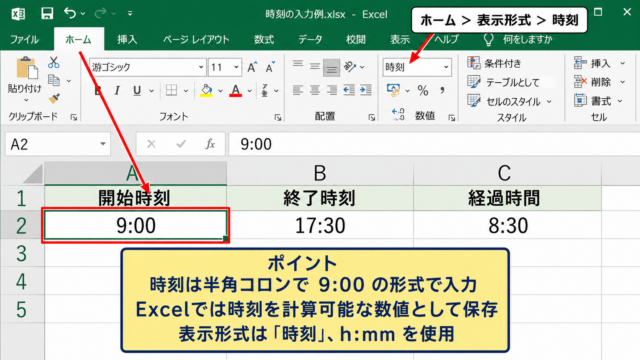640x360 pixels.
Task: Click the Save icon in quick access toolbar
Action: (47, 13)
